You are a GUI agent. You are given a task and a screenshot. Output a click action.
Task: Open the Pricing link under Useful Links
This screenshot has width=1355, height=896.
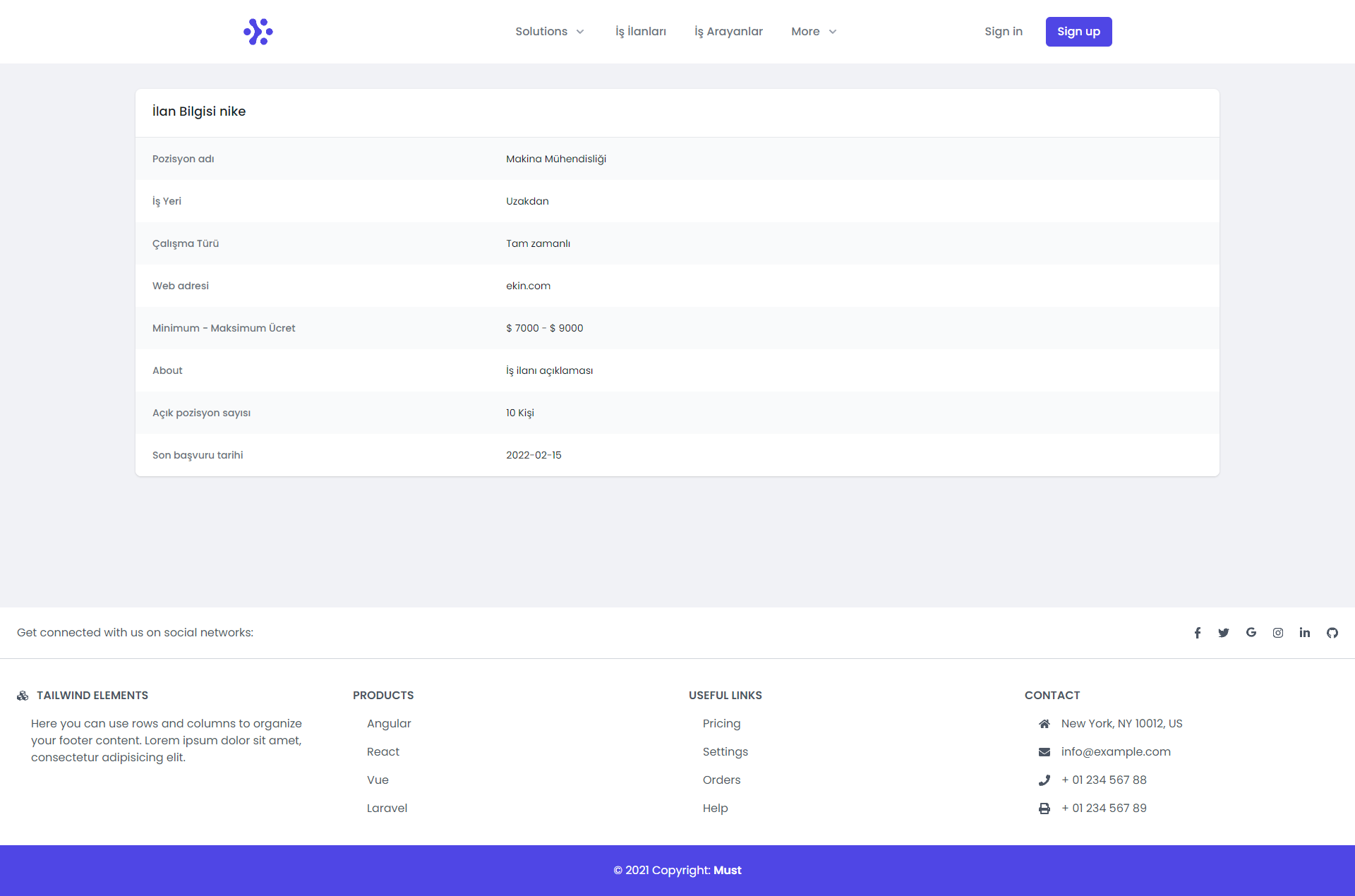tap(721, 723)
